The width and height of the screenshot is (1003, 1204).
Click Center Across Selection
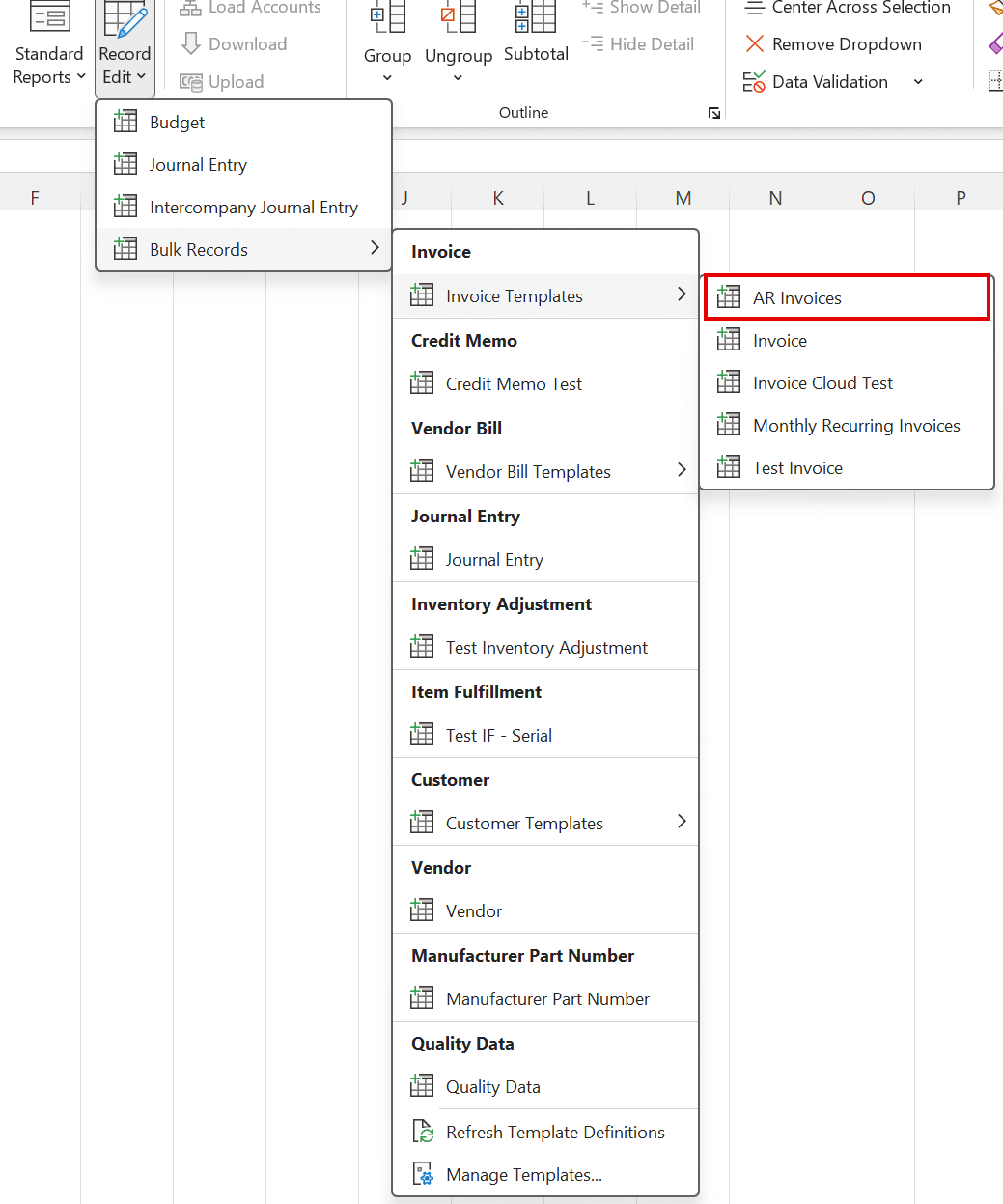[x=848, y=8]
